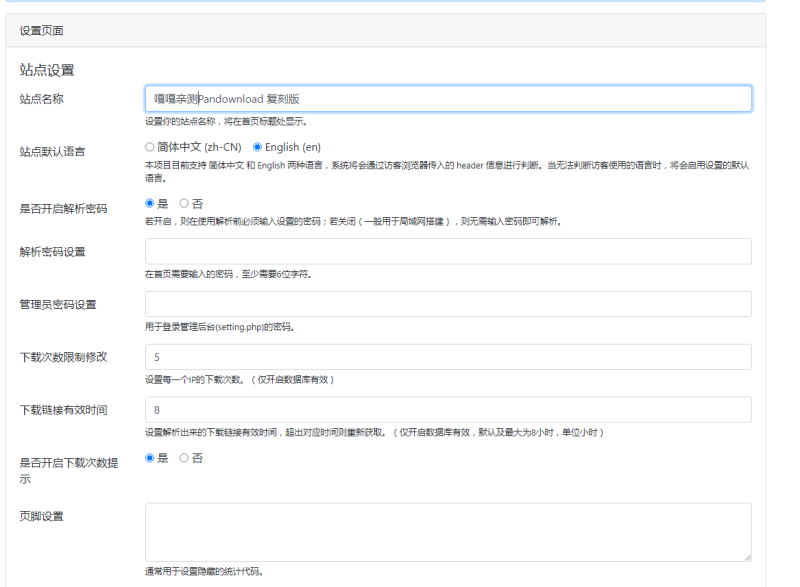Click the 是否开启解析密码 label
The image size is (800, 587).
coord(63,209)
